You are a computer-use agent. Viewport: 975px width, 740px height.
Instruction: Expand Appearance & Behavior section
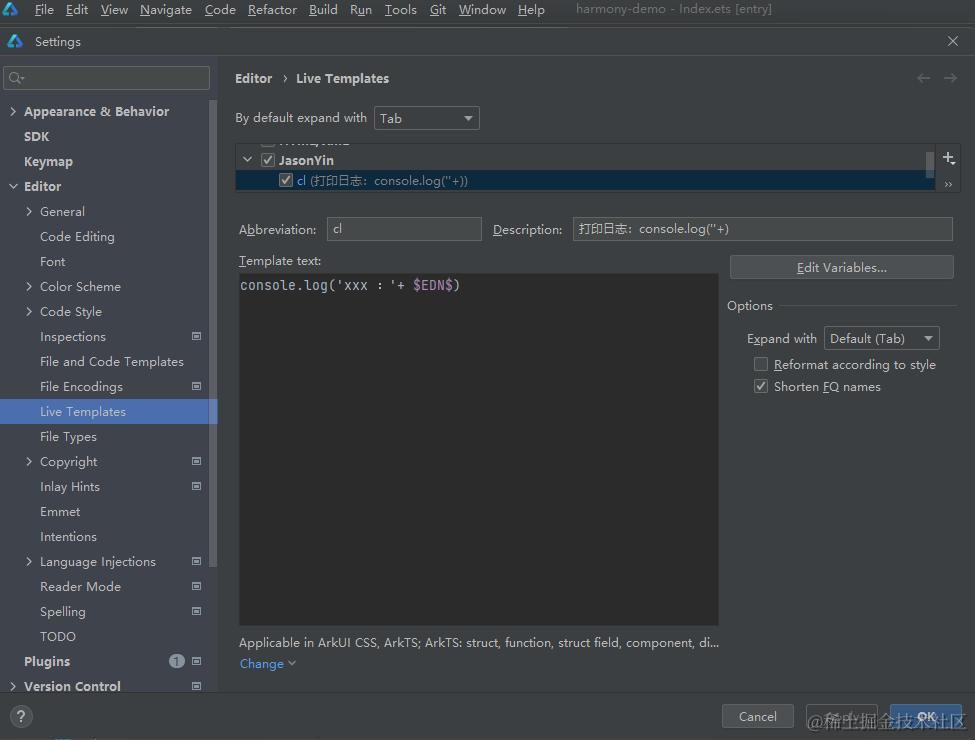tap(13, 111)
